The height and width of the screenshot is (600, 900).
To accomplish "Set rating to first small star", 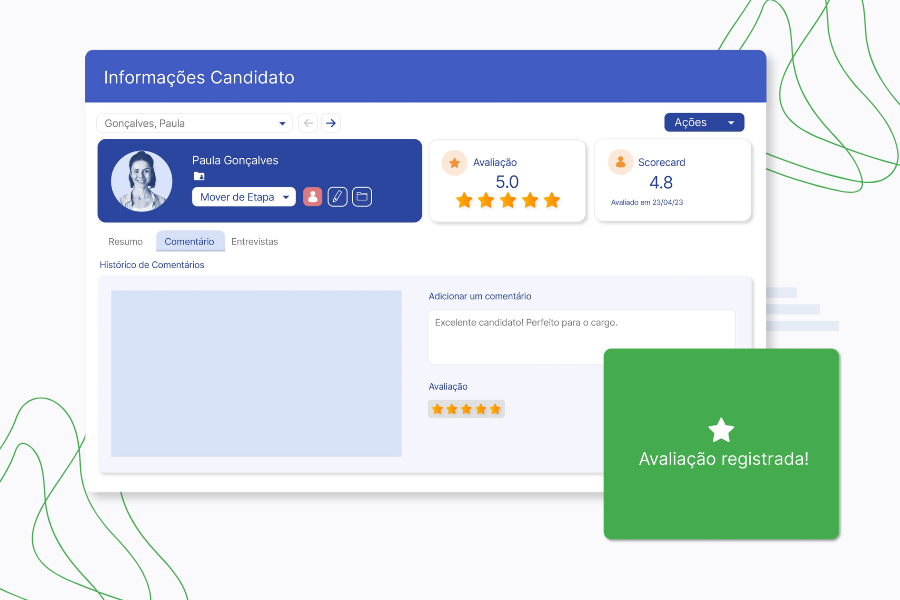I will point(437,409).
